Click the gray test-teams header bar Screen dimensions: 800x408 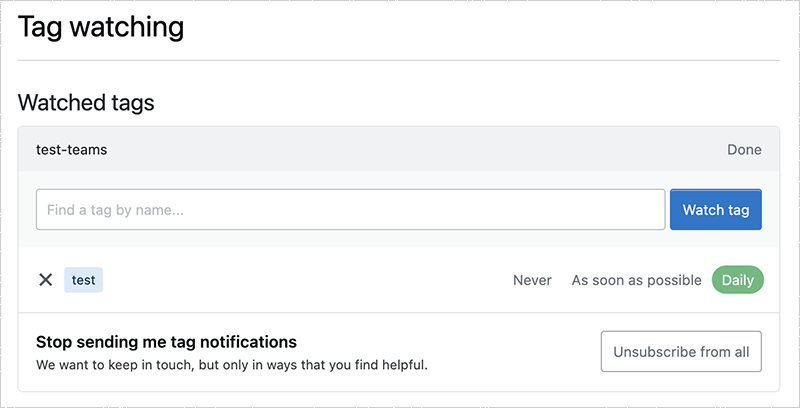pyautogui.click(x=400, y=150)
